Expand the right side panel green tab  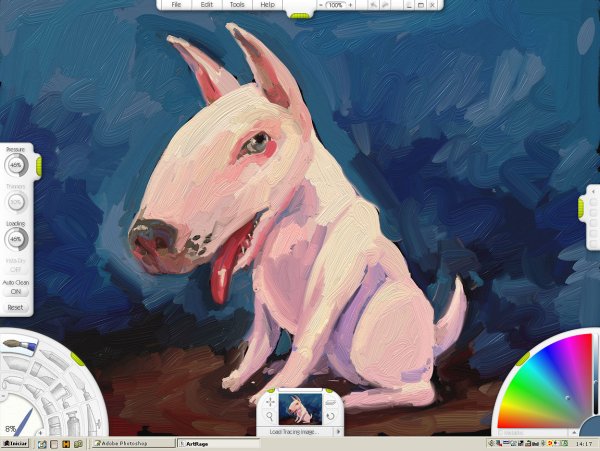tap(581, 207)
